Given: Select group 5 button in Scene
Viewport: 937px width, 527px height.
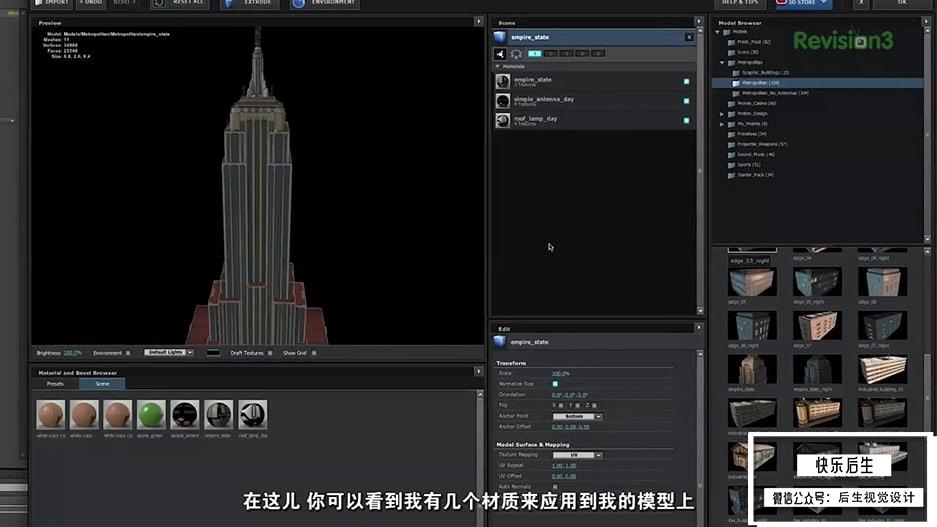Looking at the screenshot, I should (x=598, y=54).
